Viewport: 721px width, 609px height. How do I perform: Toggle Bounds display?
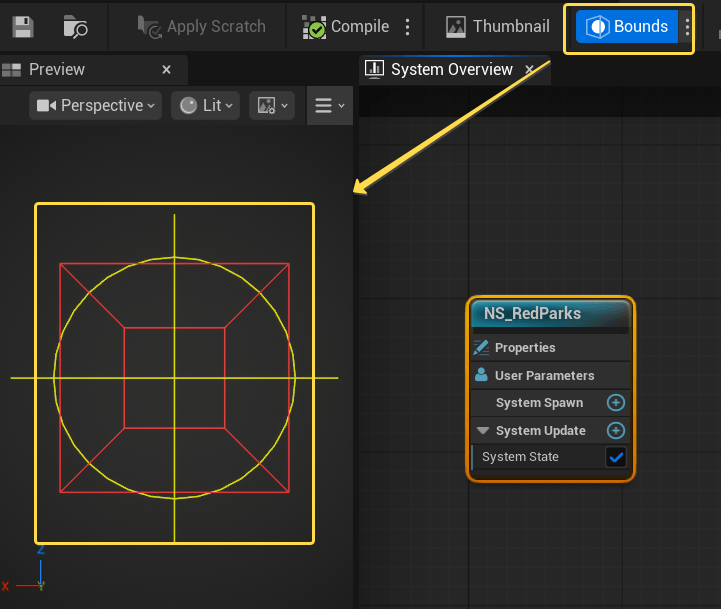click(x=626, y=27)
